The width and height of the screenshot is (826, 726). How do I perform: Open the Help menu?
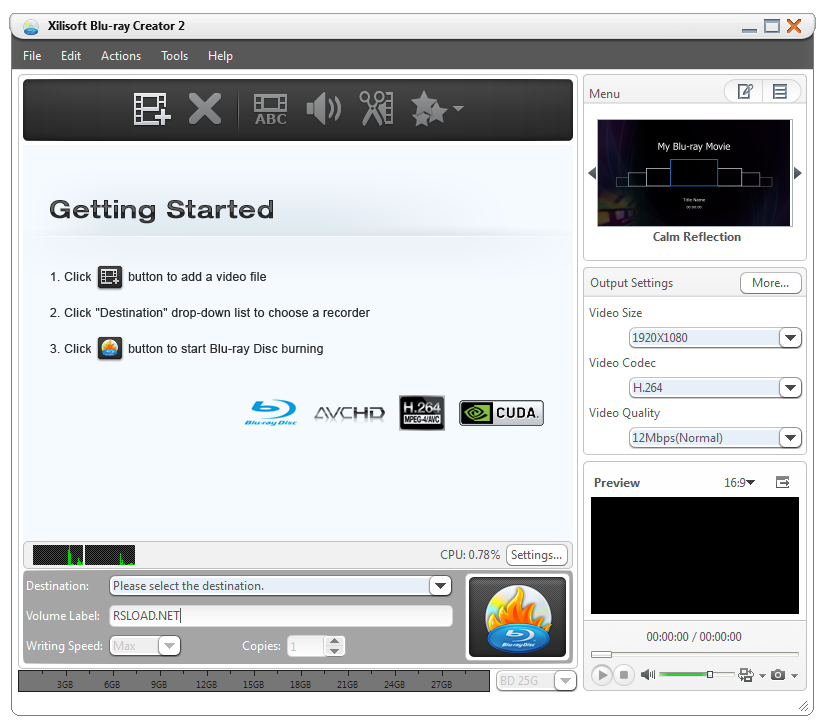coord(220,56)
